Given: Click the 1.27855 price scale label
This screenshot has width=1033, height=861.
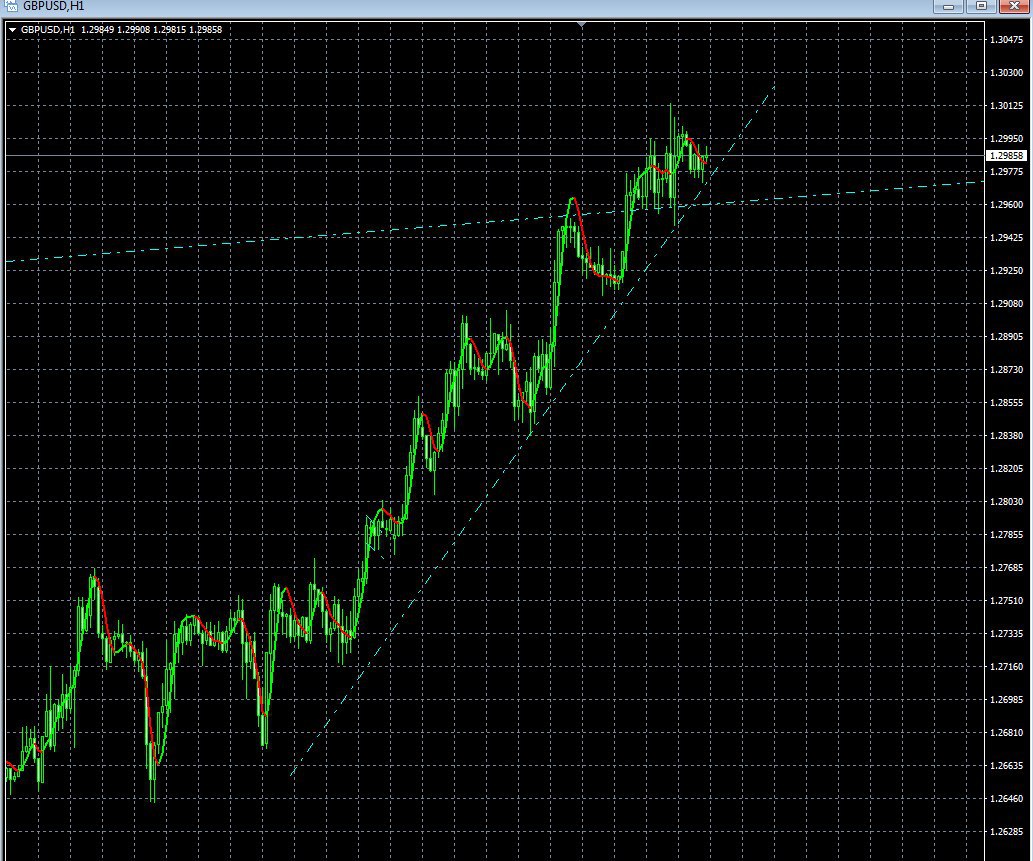Looking at the screenshot, I should [x=1006, y=534].
